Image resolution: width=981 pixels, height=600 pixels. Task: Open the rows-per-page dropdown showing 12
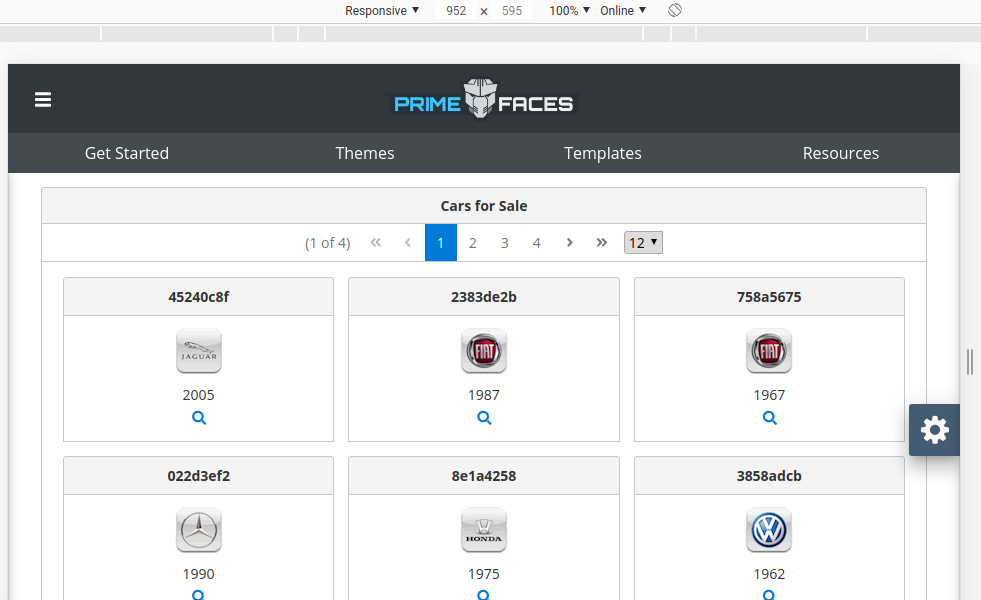click(x=643, y=243)
